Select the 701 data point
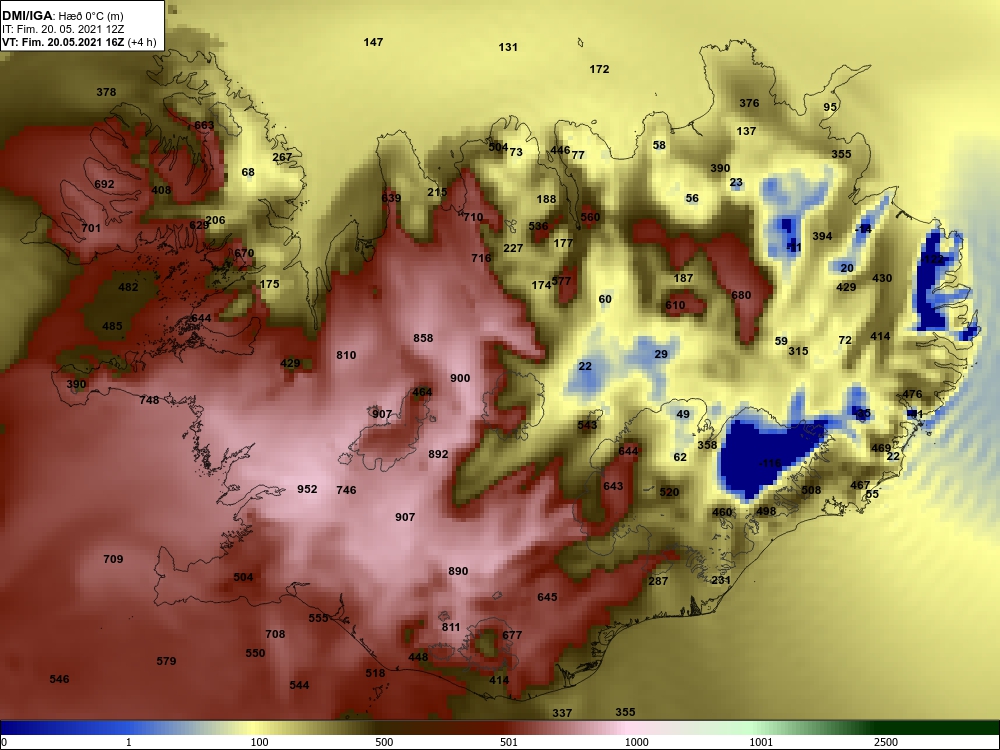The height and width of the screenshot is (750, 1000). [x=91, y=228]
